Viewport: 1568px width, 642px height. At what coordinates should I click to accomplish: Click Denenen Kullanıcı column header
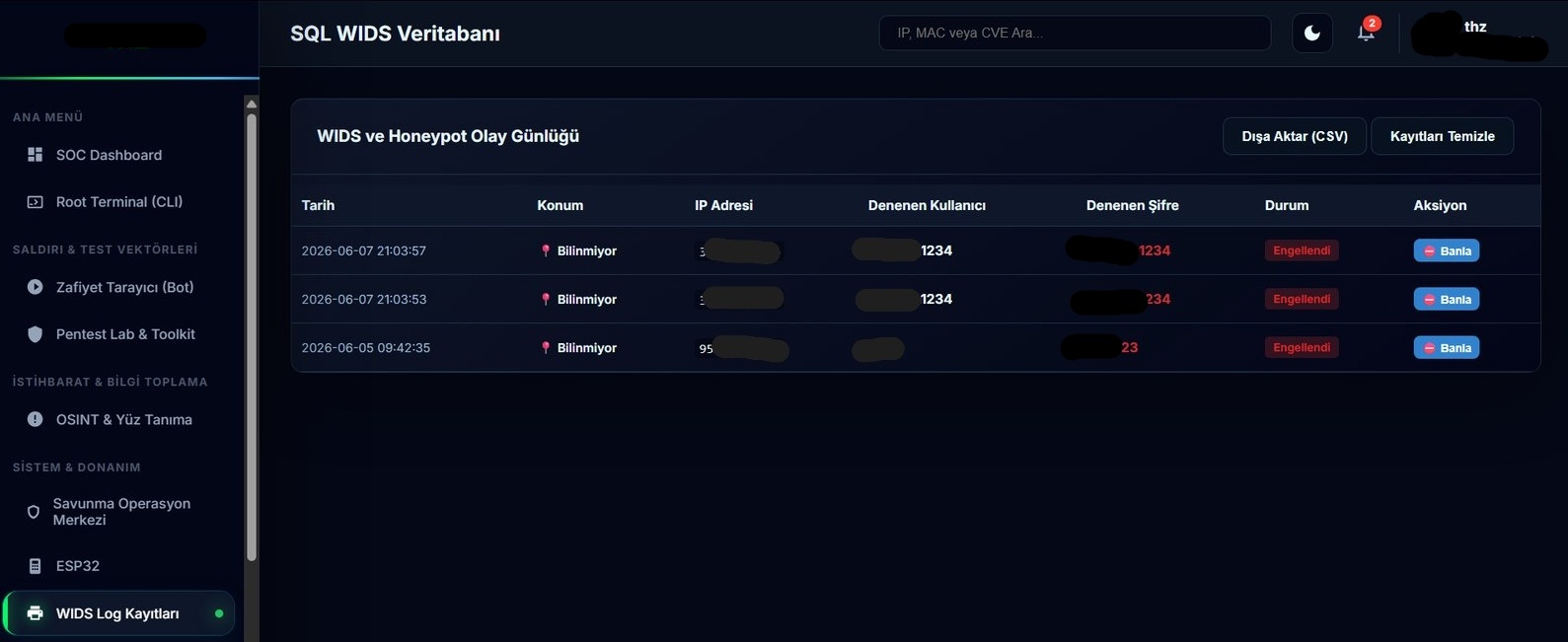tap(927, 205)
